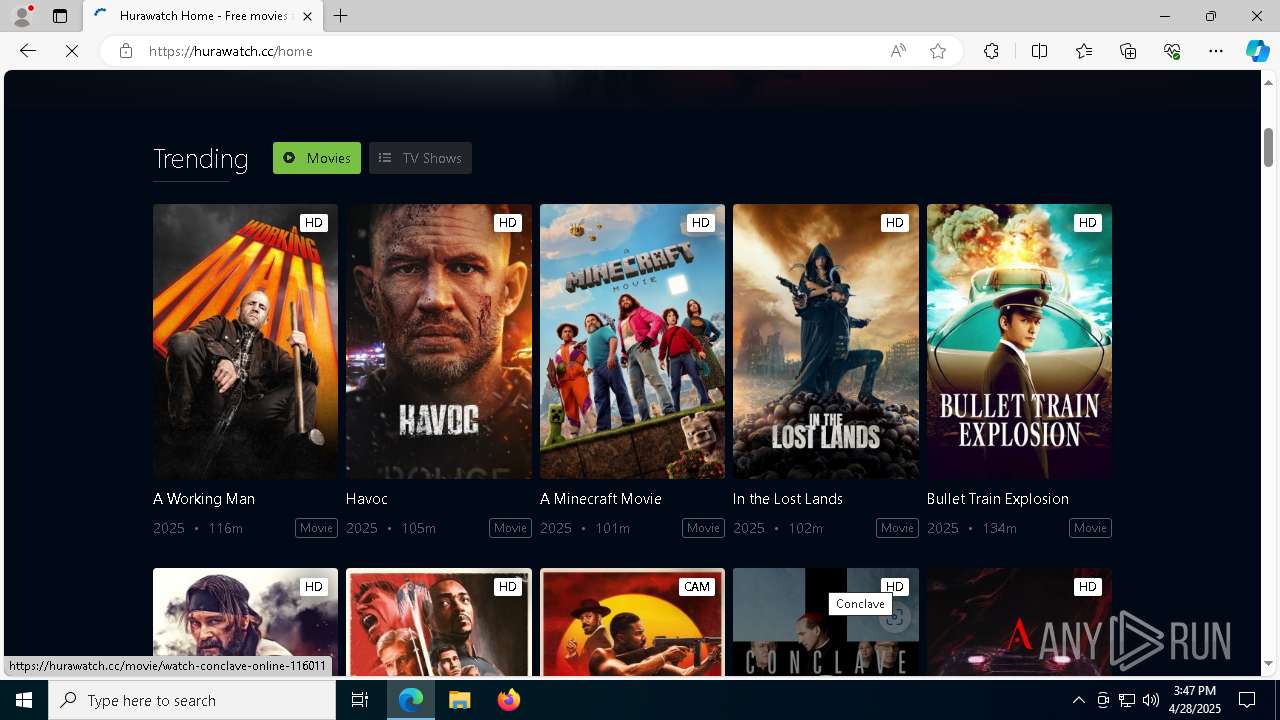Click the Havoc title link

(367, 498)
